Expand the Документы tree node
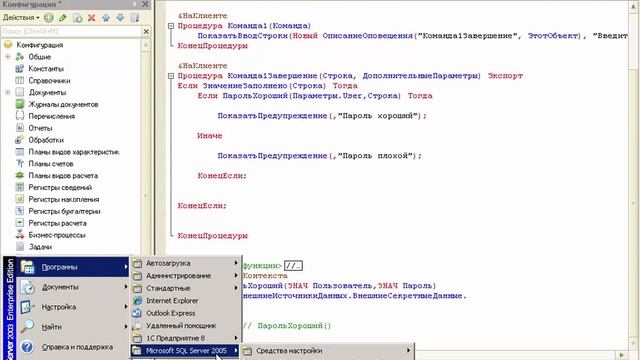Viewport: 640px width, 360px height. coord(8,92)
